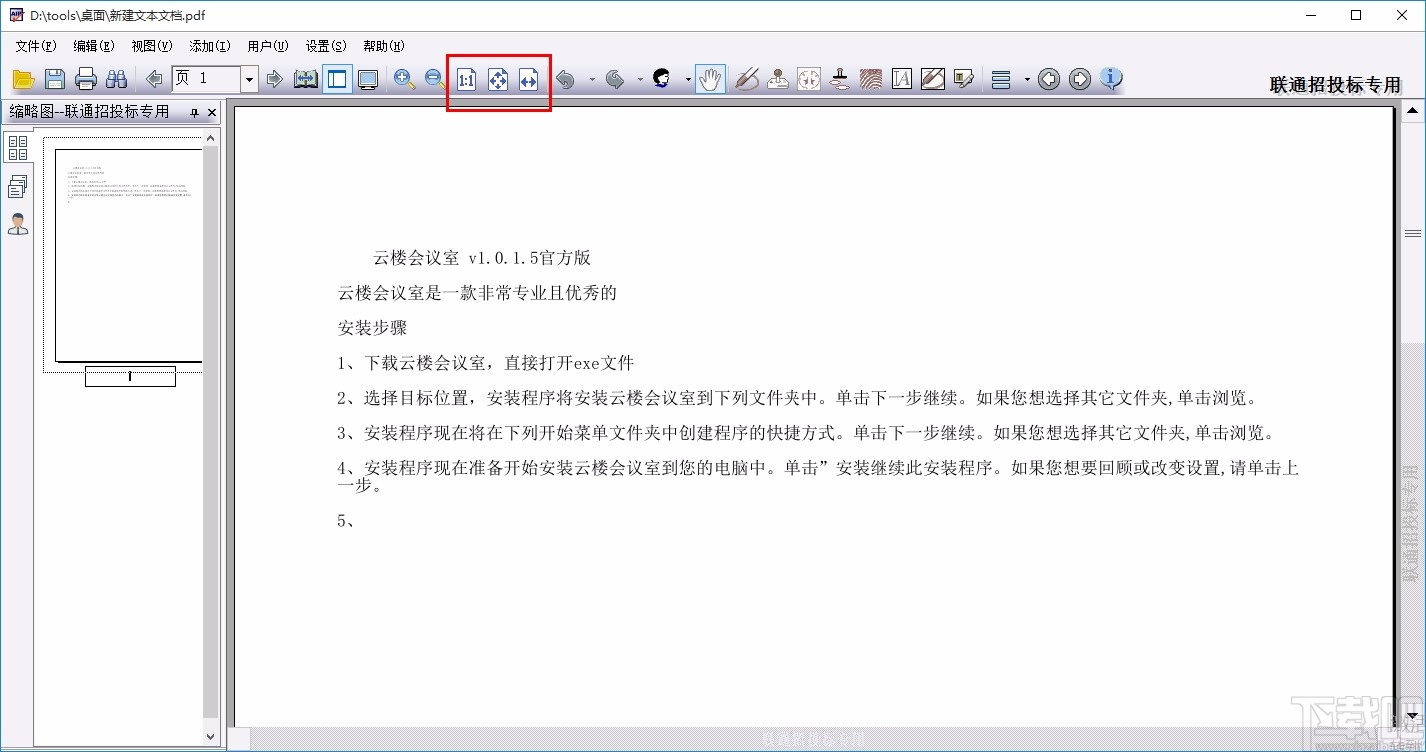Fit page width with horizontal-arrows icon

[x=529, y=79]
